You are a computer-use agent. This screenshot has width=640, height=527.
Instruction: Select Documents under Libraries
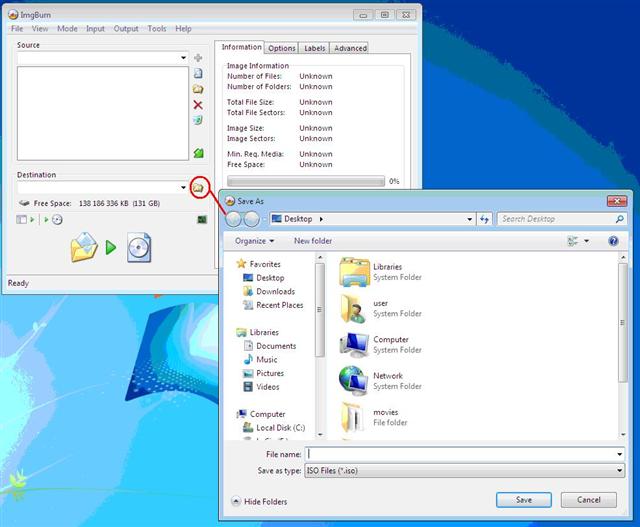pyautogui.click(x=269, y=346)
